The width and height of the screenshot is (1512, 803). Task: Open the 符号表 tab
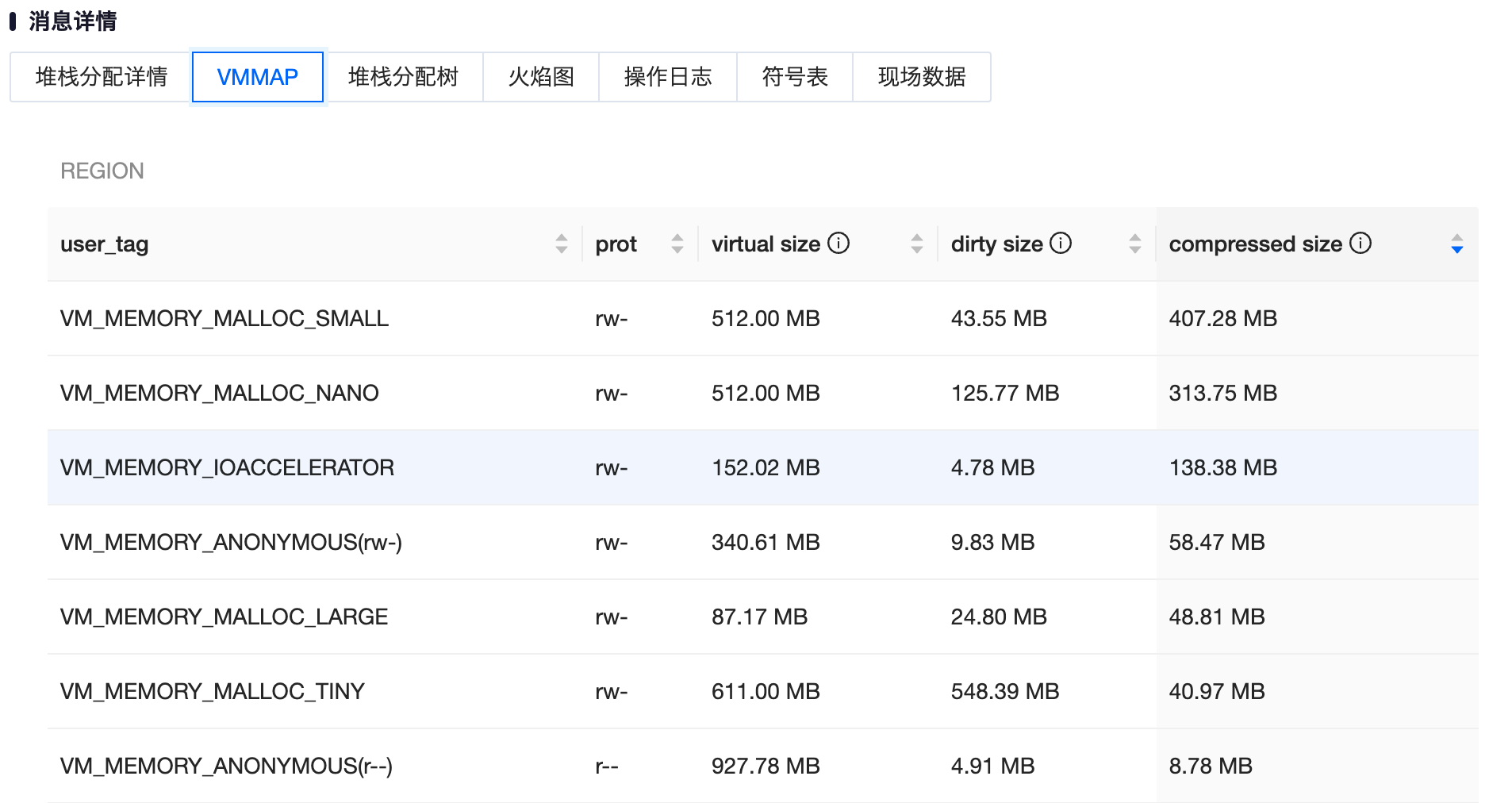tap(794, 77)
